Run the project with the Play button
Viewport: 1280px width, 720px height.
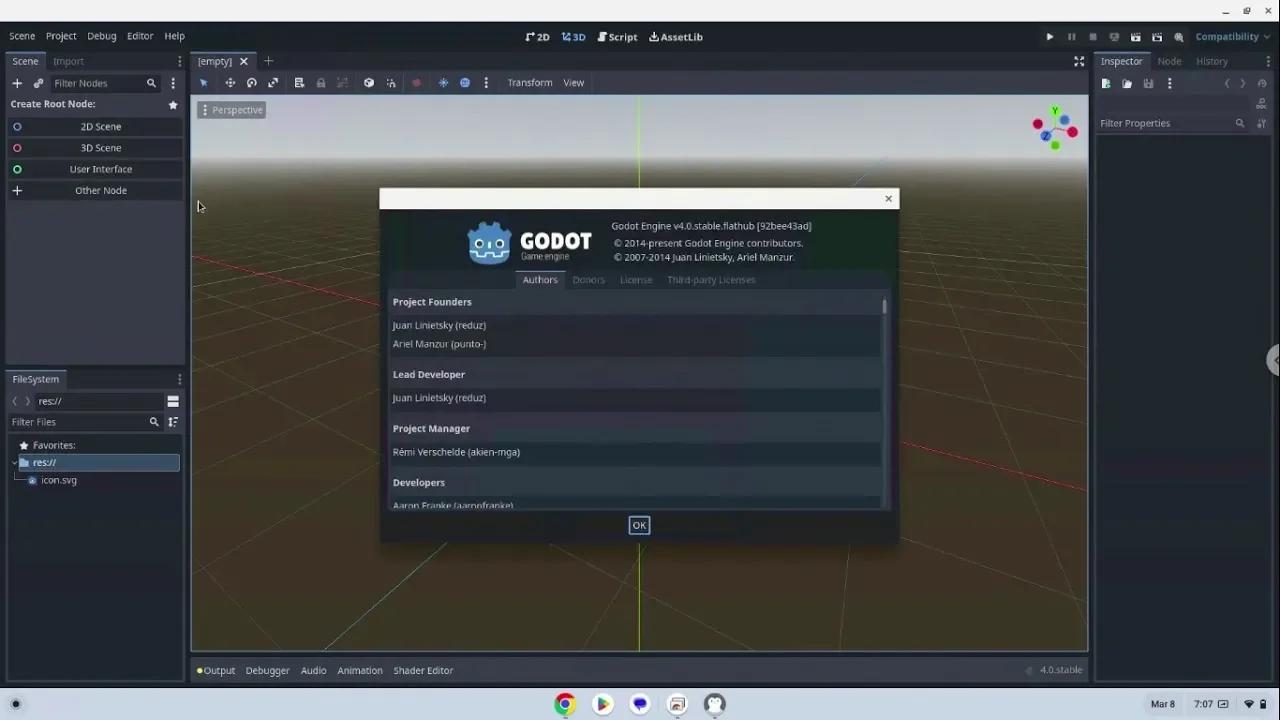pos(1049,36)
